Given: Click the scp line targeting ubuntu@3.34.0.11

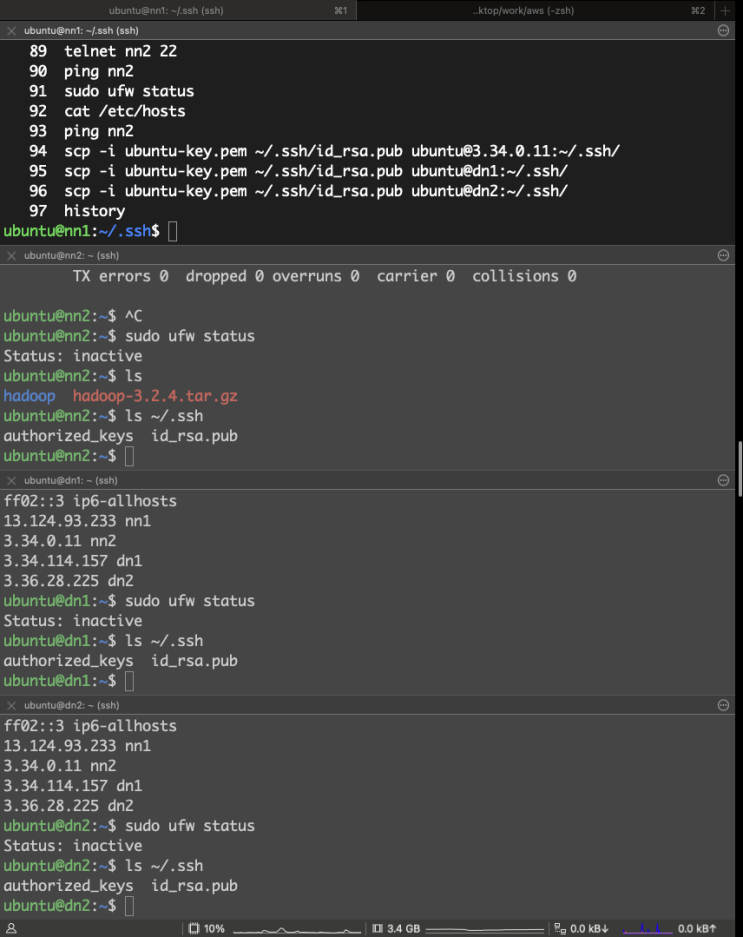Looking at the screenshot, I should 325,151.
